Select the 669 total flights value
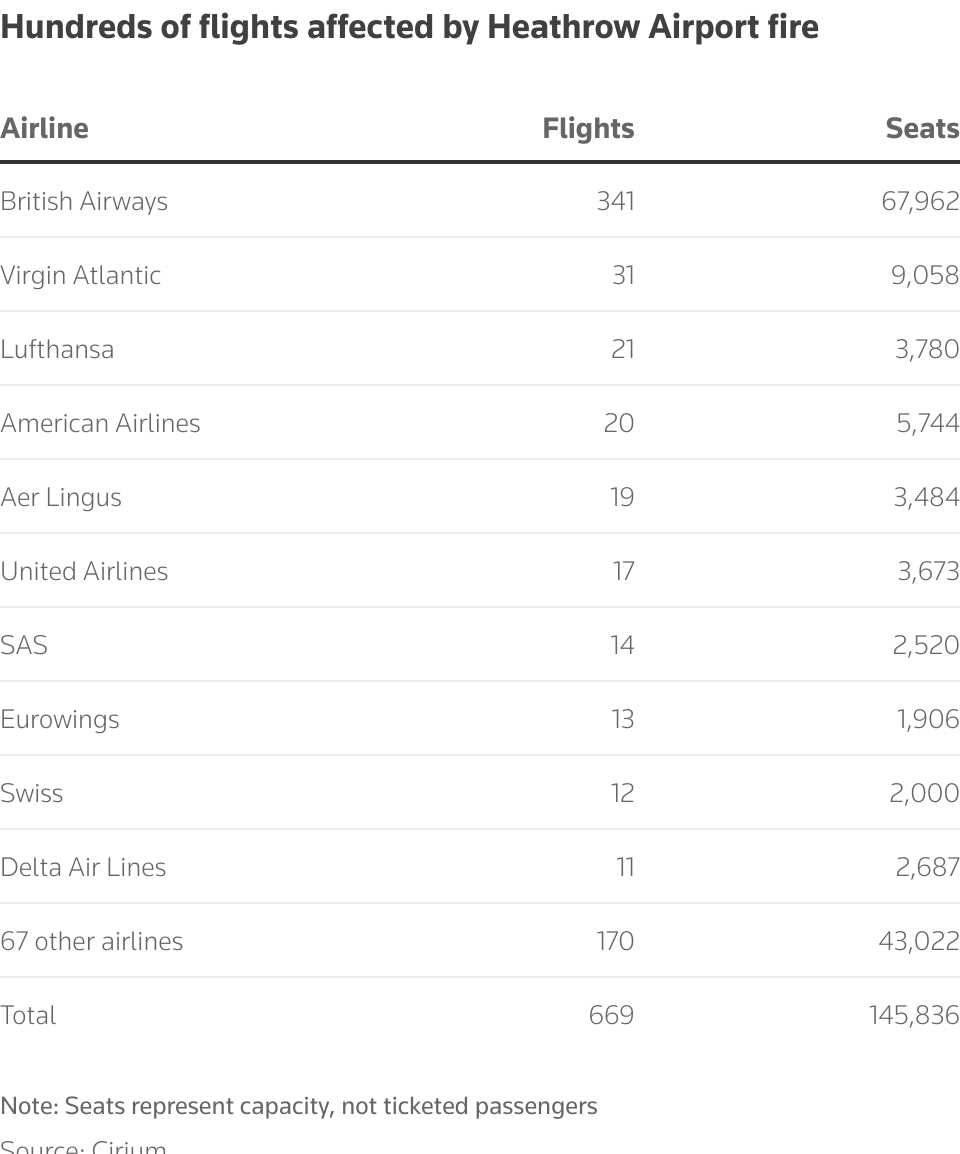 [x=611, y=1015]
